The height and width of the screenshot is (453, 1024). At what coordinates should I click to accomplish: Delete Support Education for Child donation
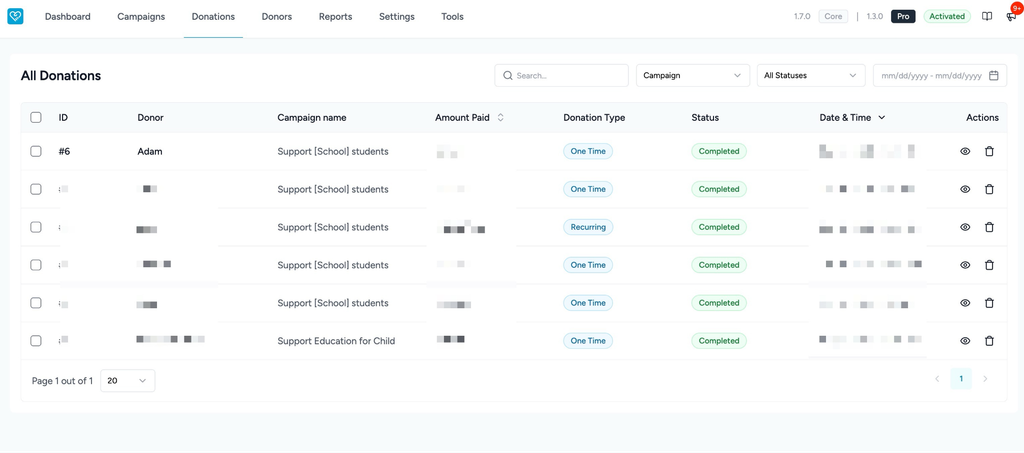989,341
